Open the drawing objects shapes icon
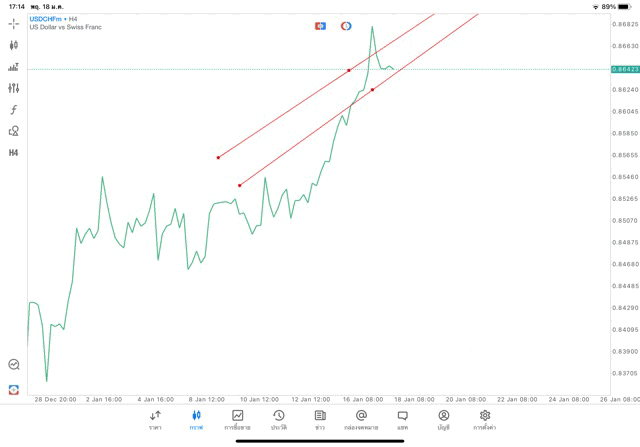 [x=13, y=131]
